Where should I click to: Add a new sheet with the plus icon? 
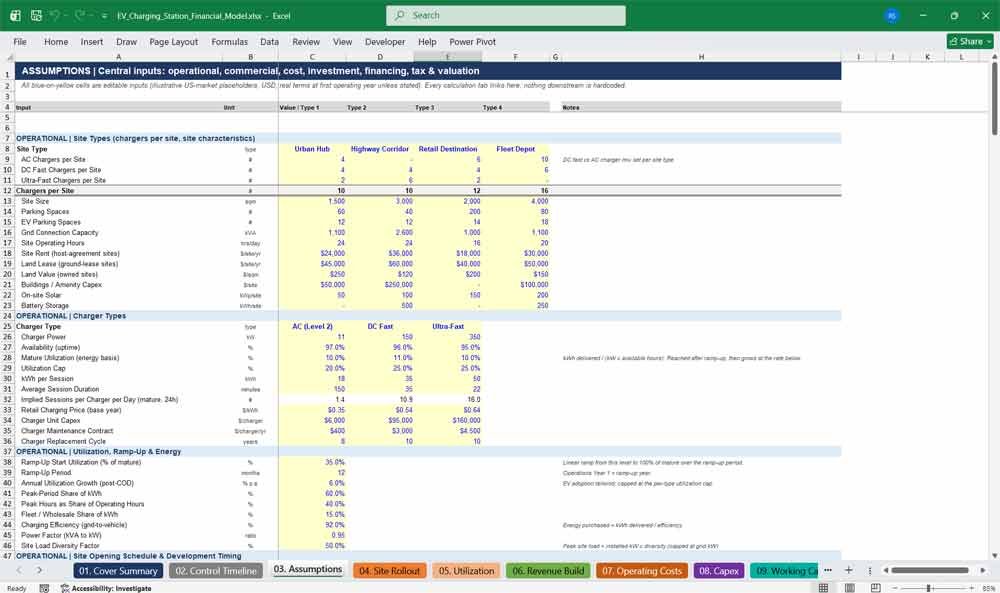click(x=848, y=570)
